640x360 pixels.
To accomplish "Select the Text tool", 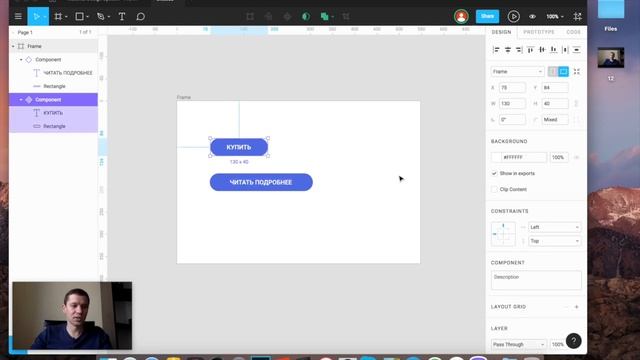I will [122, 16].
